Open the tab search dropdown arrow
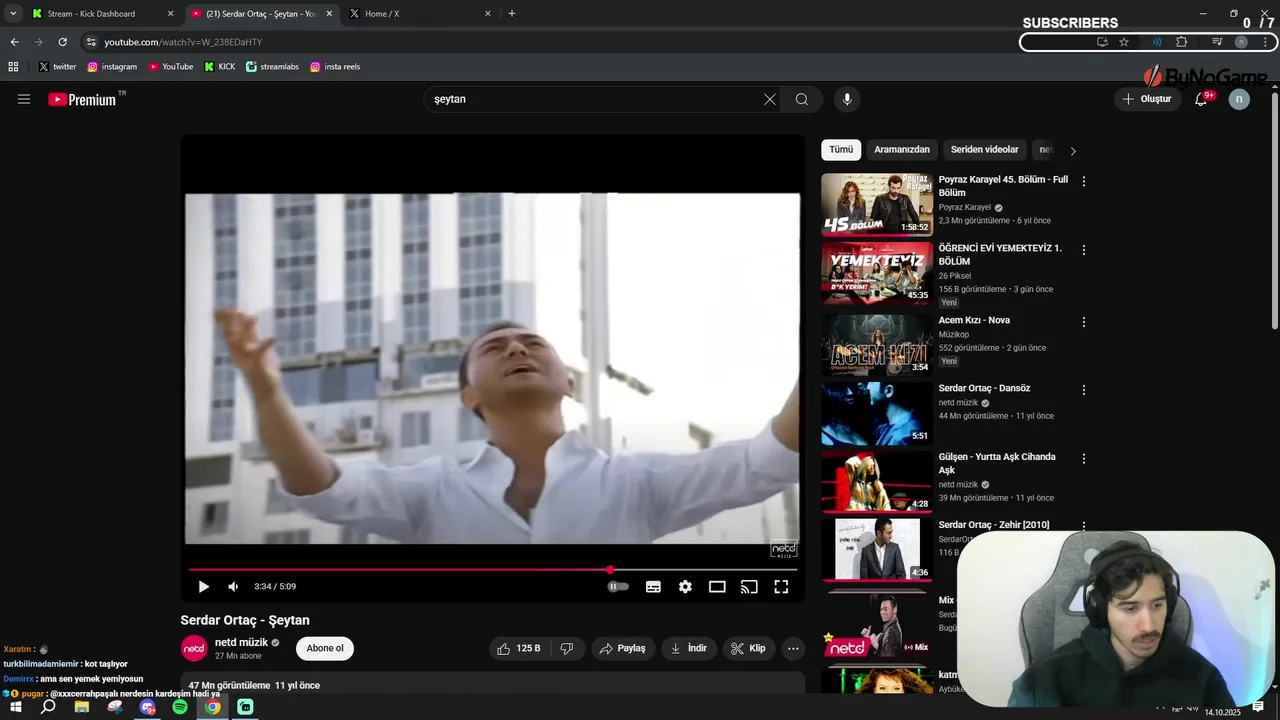This screenshot has width=1280, height=720. click(x=13, y=14)
